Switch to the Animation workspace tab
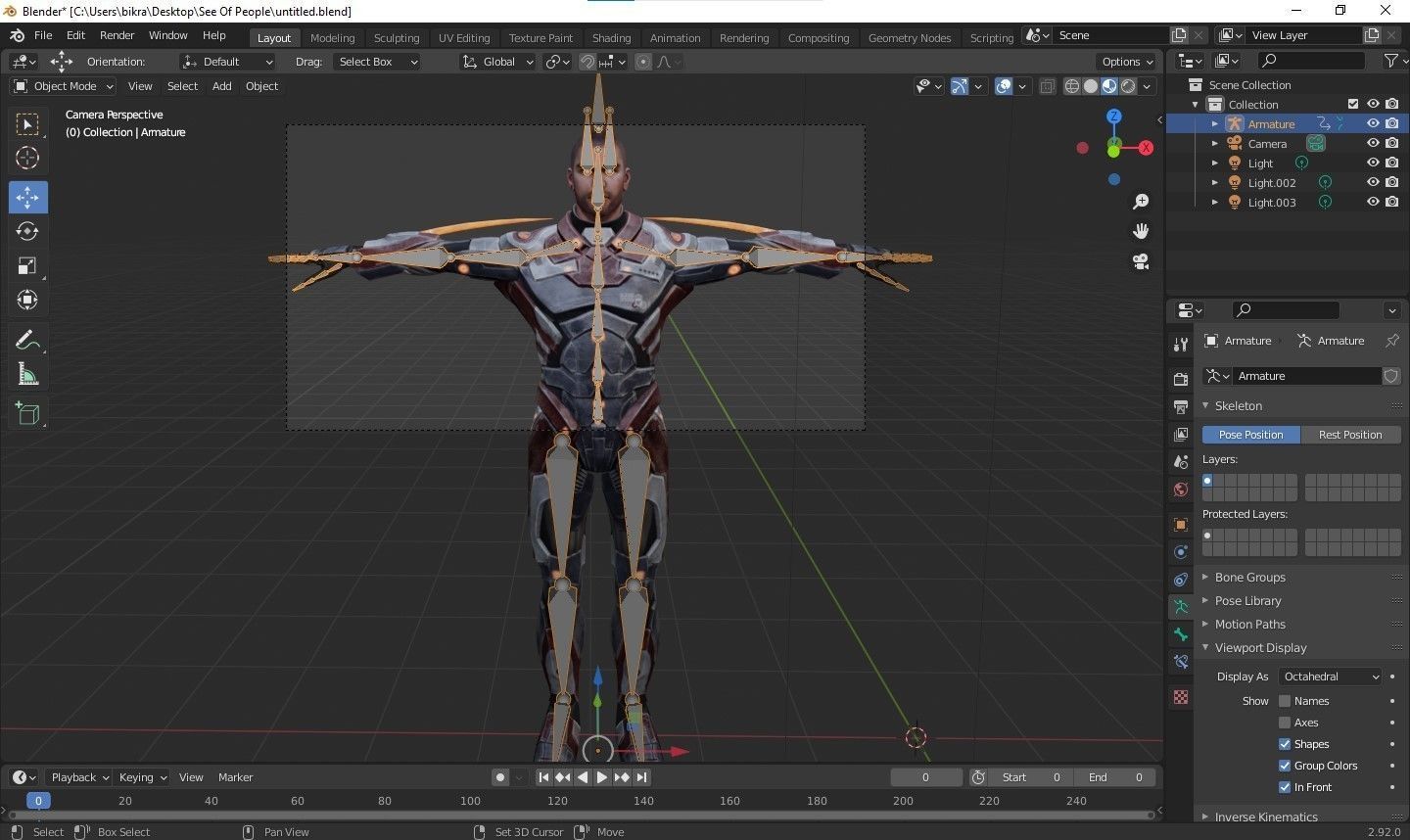This screenshot has height=840, width=1410. coord(676,38)
